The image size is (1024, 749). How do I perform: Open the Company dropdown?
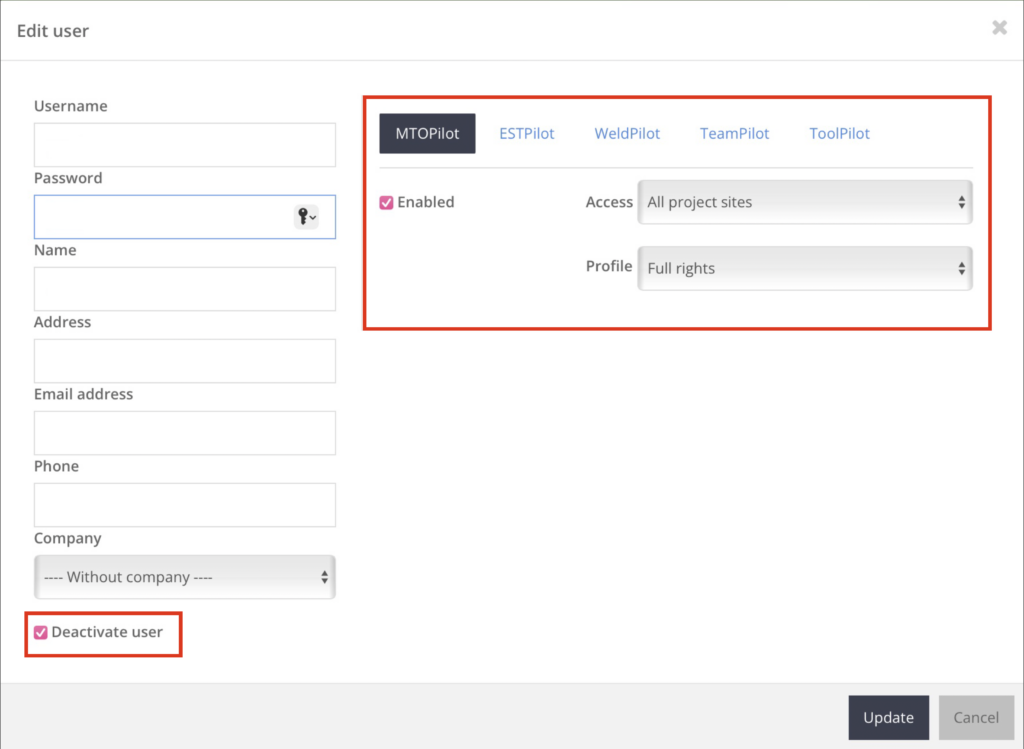pos(185,577)
